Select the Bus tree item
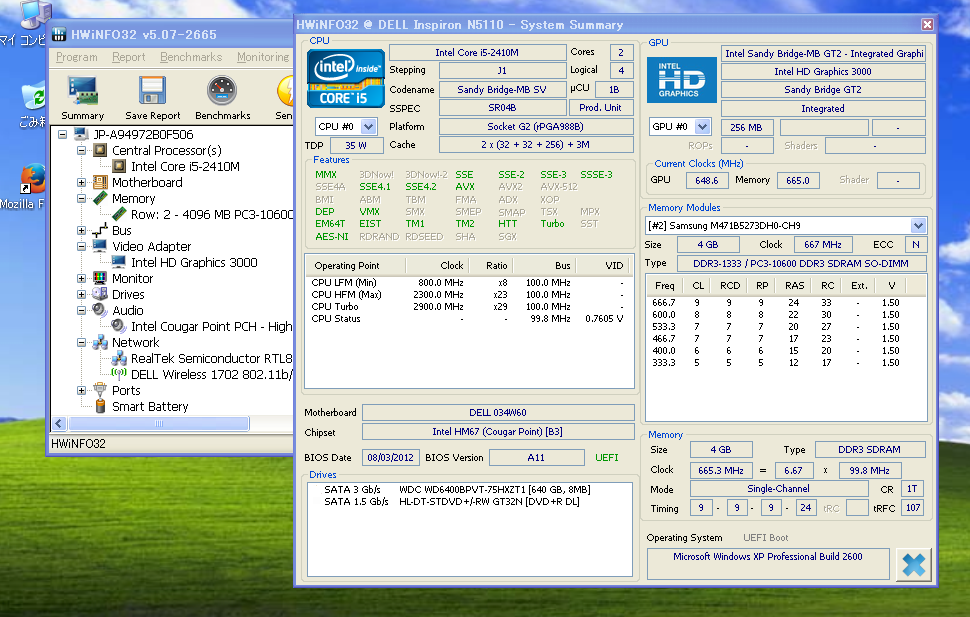This screenshot has width=970, height=617. [x=122, y=230]
